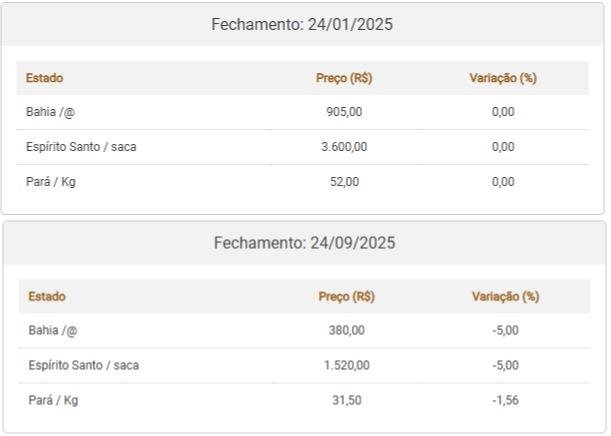Click Espírito Santo's 0,00 variation in 24/01/2025 table
The image size is (611, 436).
tap(503, 147)
